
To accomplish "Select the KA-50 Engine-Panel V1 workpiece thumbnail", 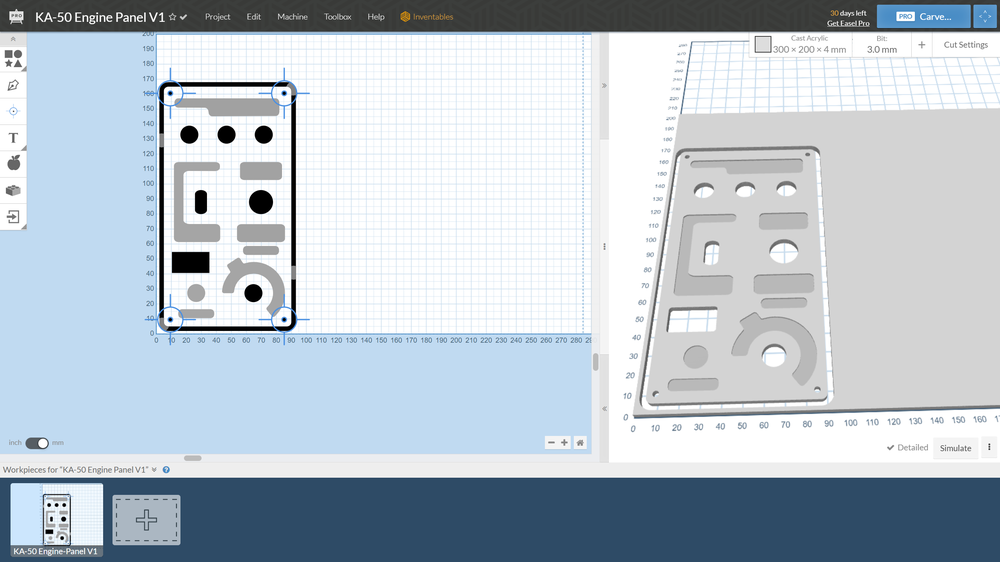I will 56,519.
